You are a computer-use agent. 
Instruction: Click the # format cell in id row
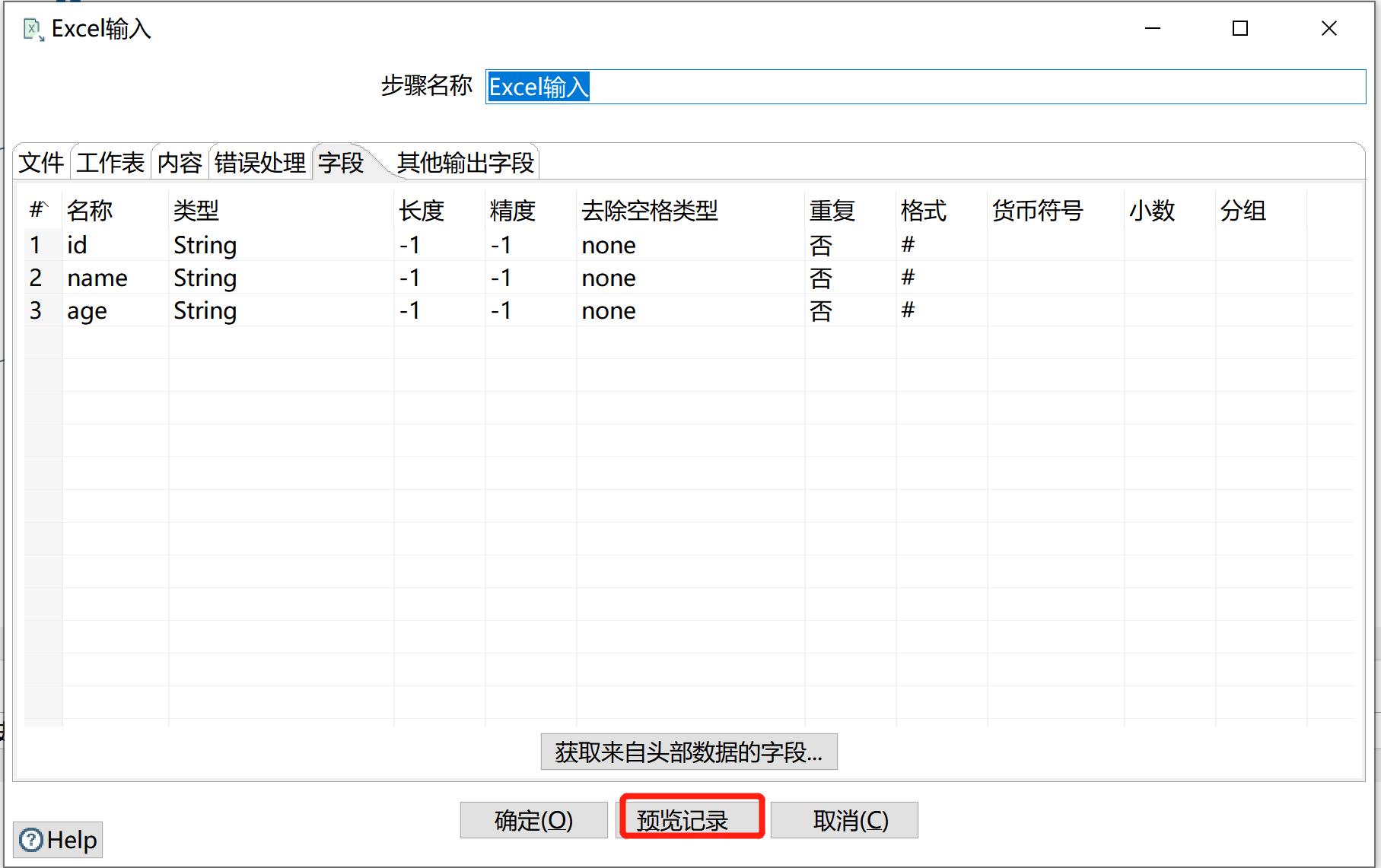(941, 245)
